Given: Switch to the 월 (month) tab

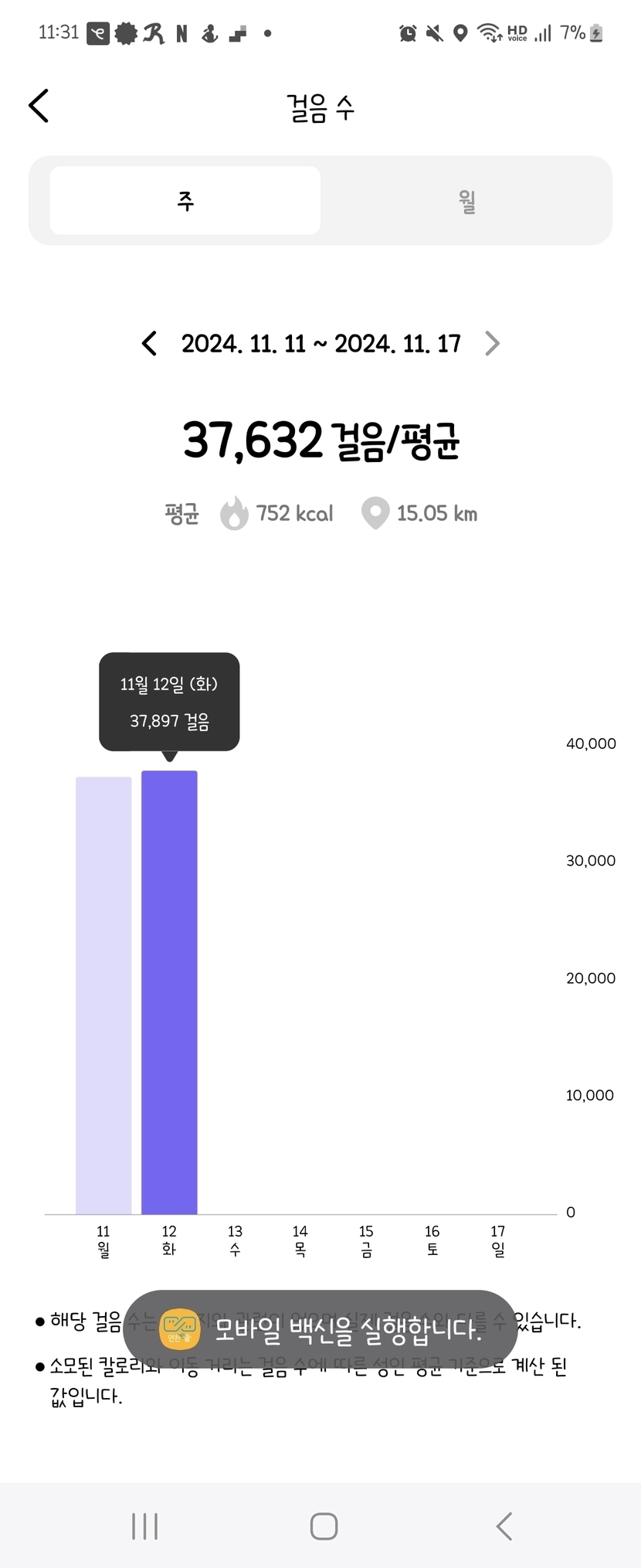Looking at the screenshot, I should [466, 201].
